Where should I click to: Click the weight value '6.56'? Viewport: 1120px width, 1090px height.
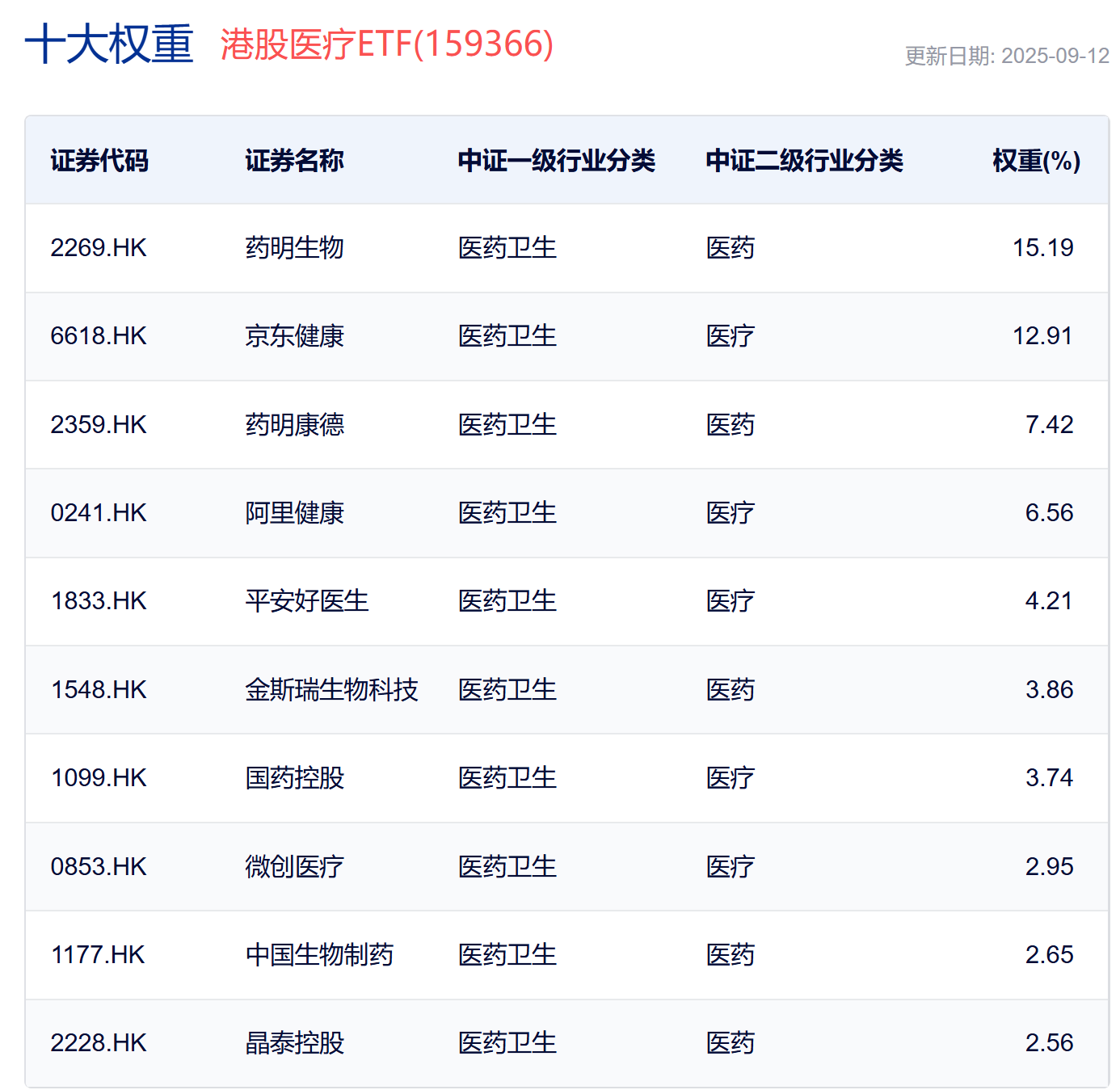pos(1050,513)
